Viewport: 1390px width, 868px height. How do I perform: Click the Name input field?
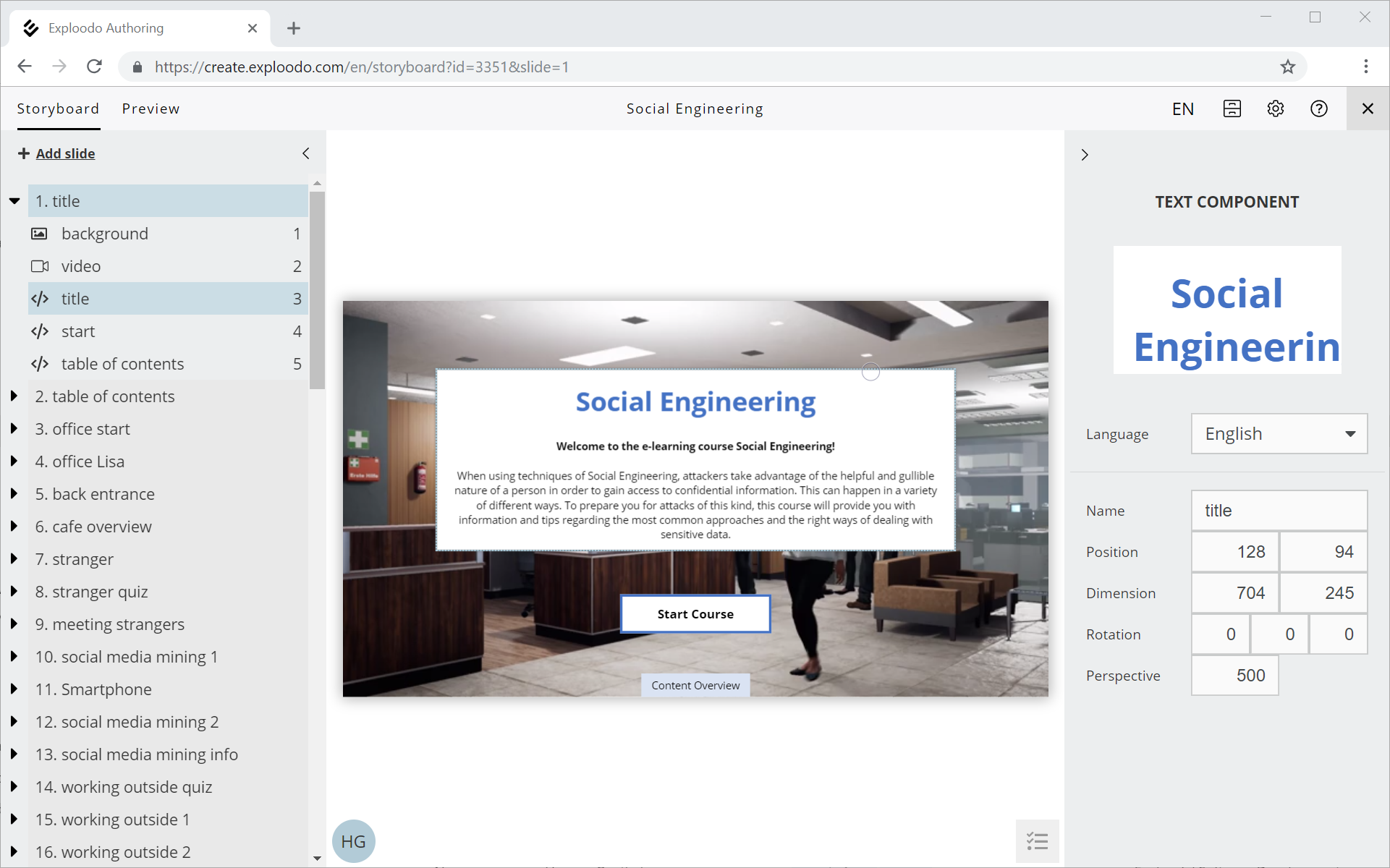pos(1279,511)
